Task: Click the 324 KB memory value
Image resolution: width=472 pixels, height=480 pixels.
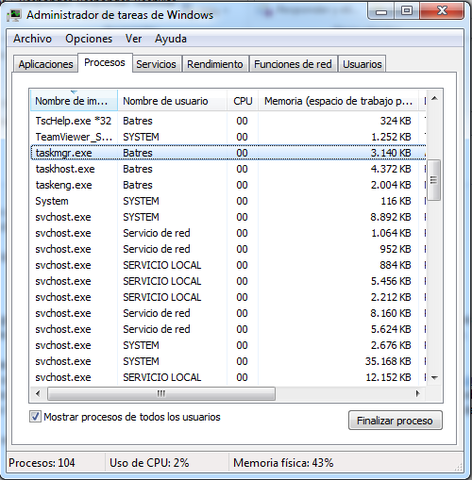Action: click(396, 121)
